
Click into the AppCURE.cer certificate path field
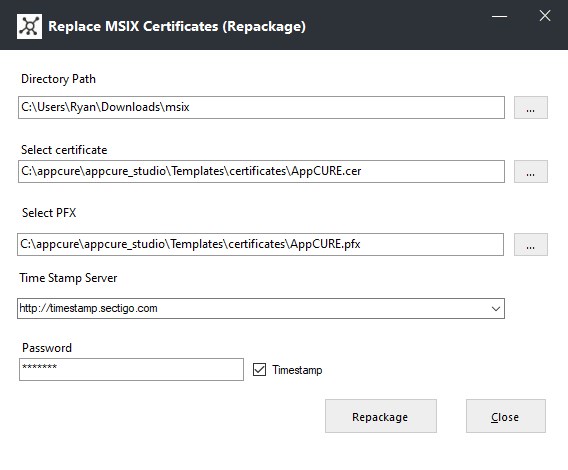261,171
